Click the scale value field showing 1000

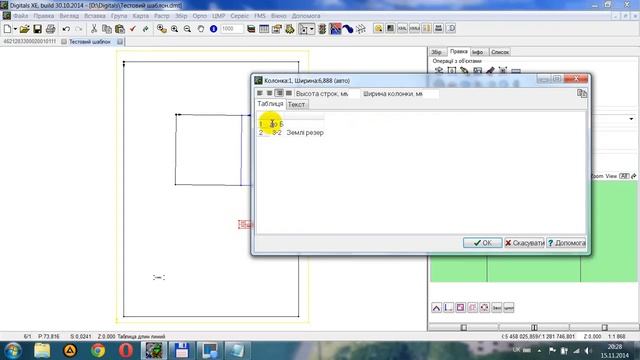pos(232,29)
